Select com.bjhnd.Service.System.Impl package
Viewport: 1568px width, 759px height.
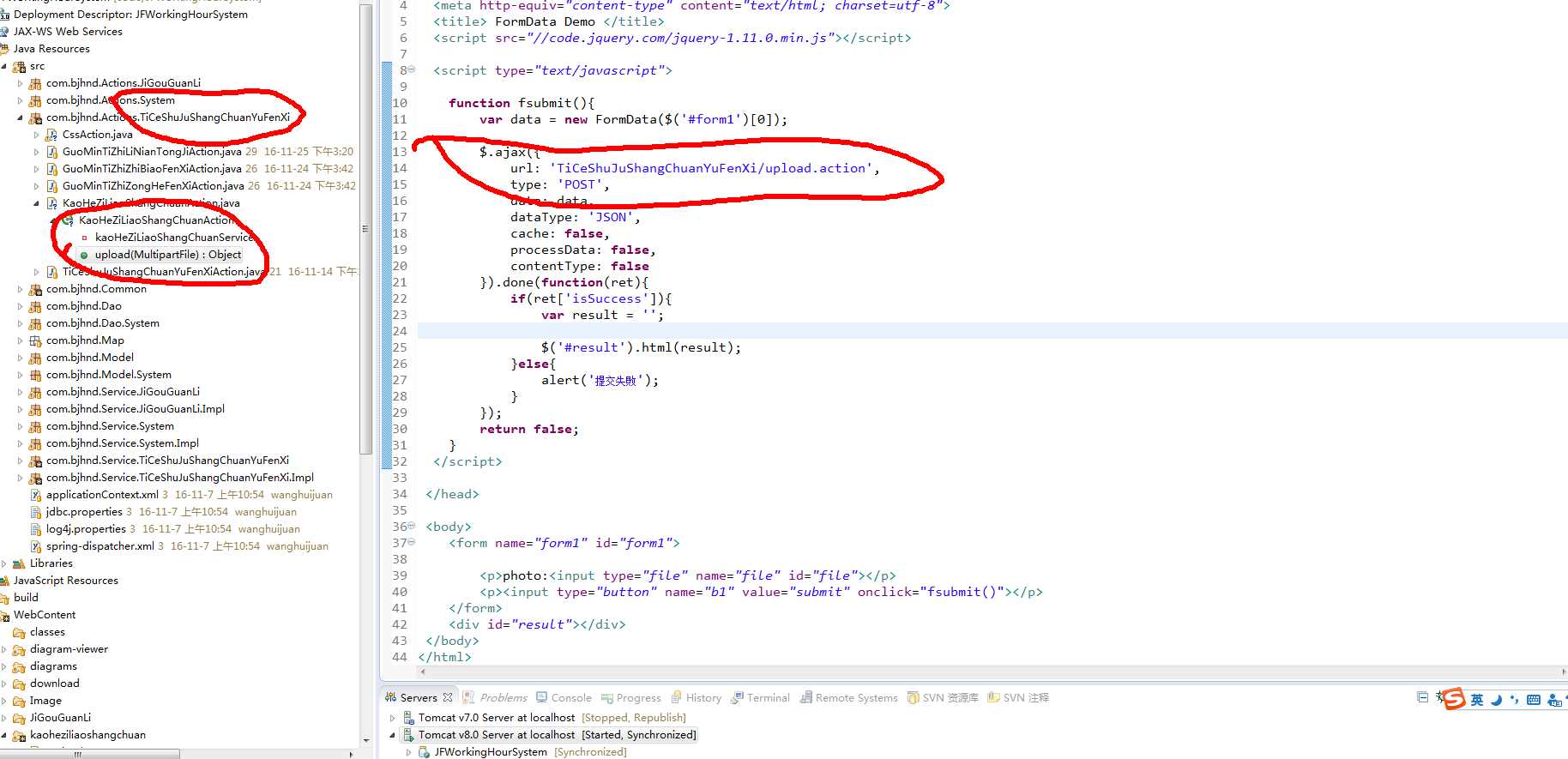coord(123,443)
